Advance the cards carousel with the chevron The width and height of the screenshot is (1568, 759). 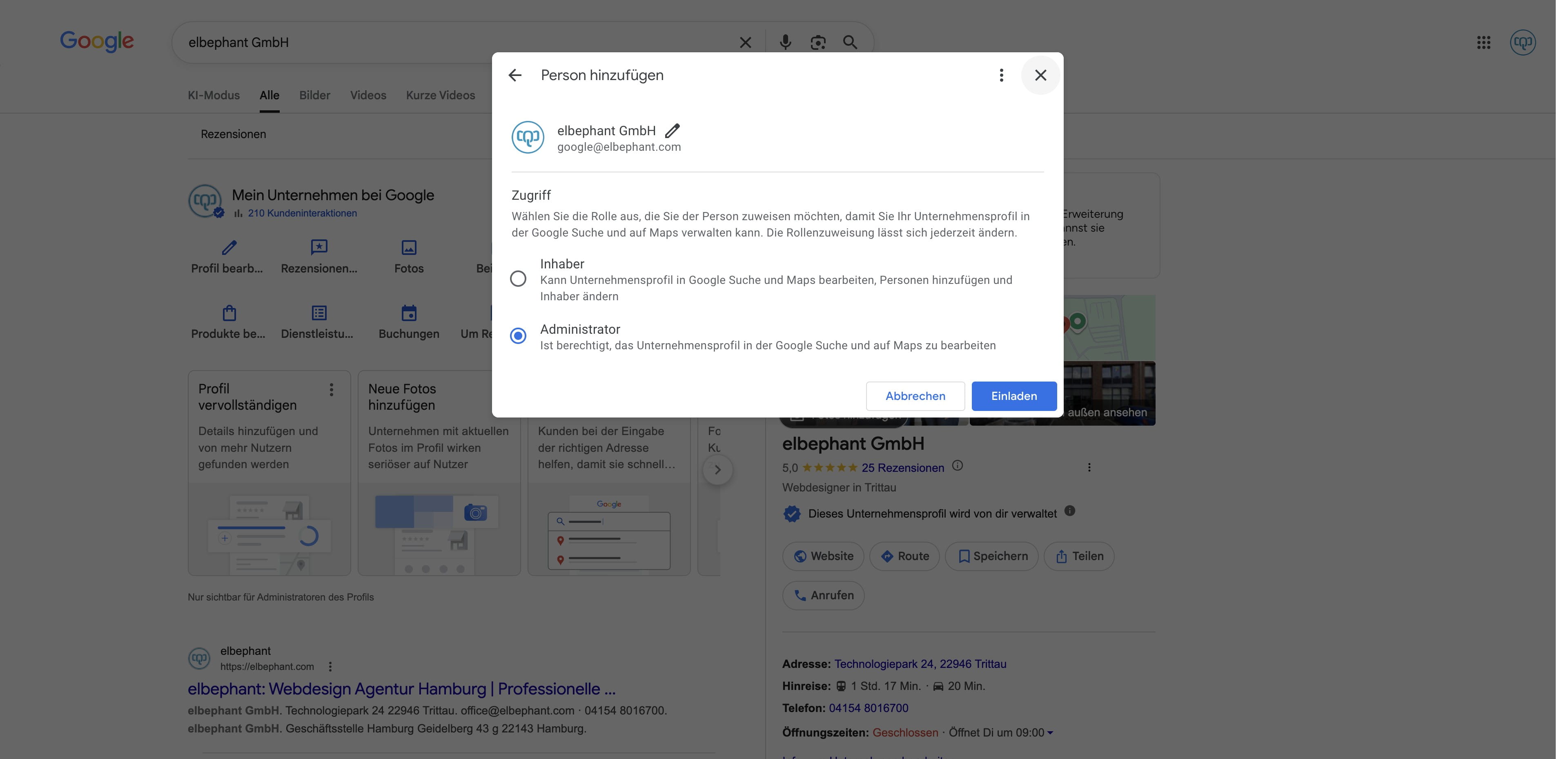(717, 470)
